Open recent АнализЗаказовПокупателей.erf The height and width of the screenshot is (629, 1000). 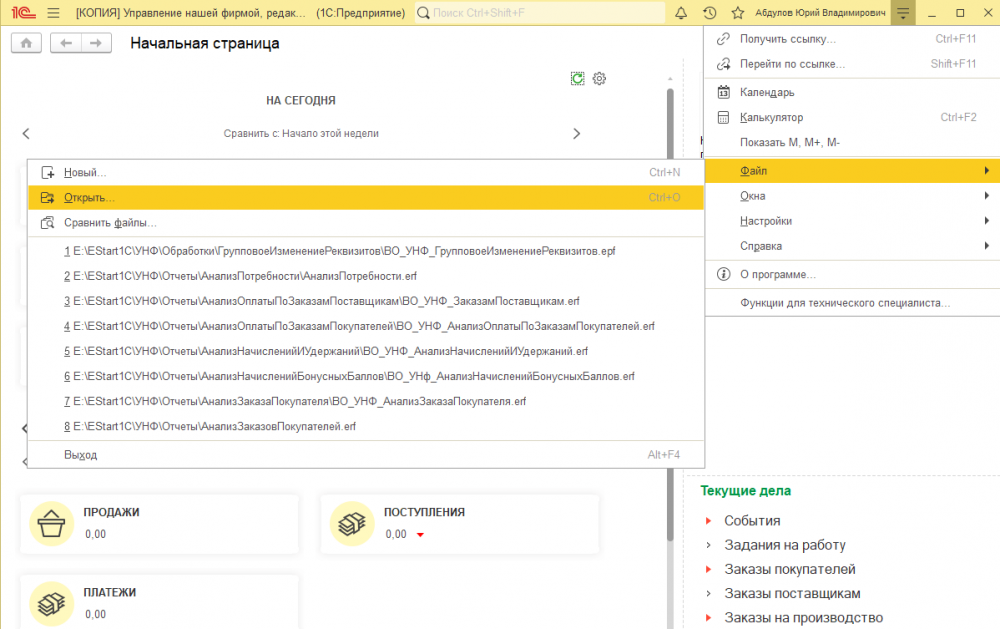(366, 426)
